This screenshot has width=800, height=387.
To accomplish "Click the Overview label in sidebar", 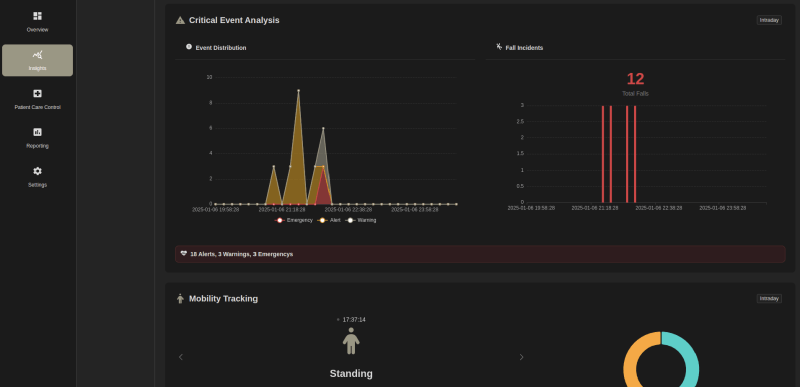I will [37, 30].
